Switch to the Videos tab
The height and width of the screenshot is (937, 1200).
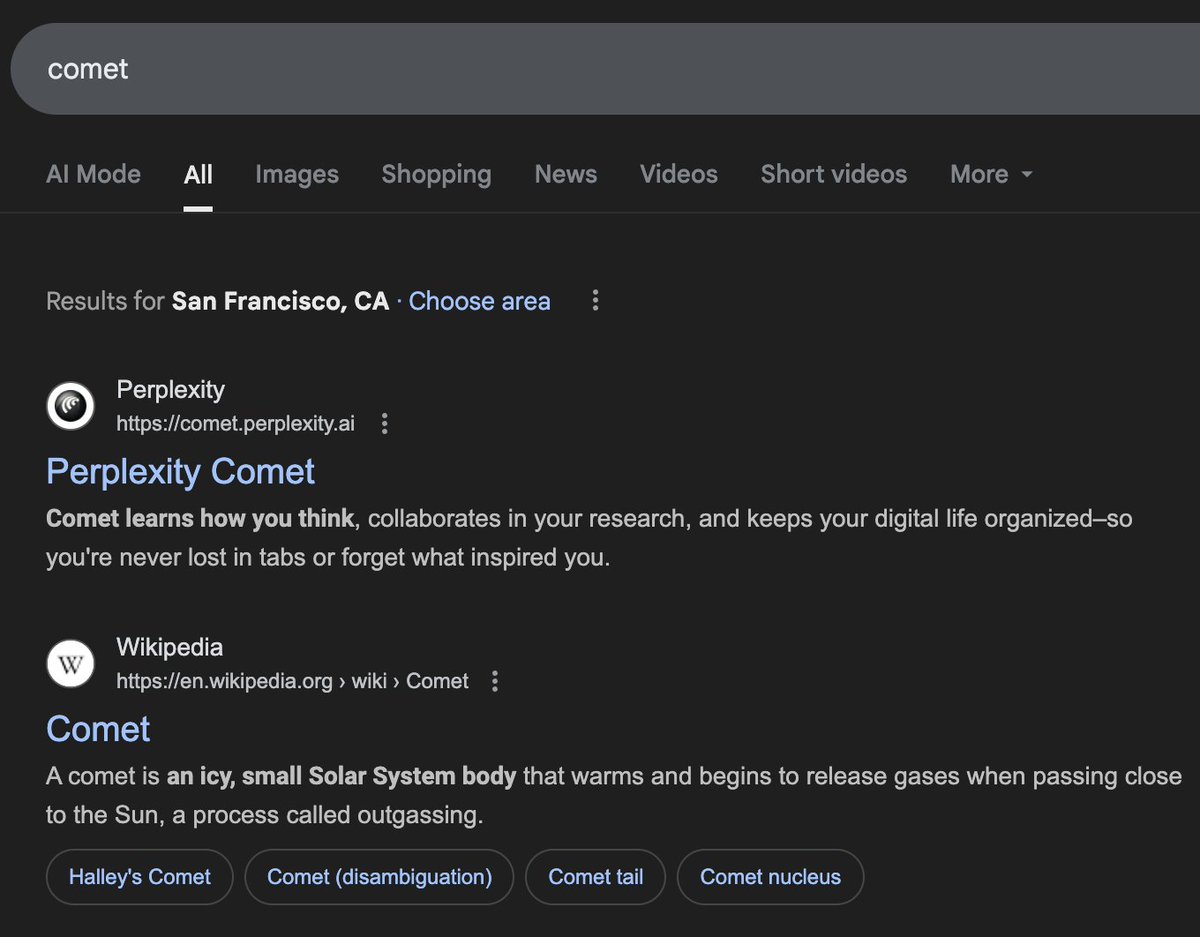pyautogui.click(x=678, y=174)
